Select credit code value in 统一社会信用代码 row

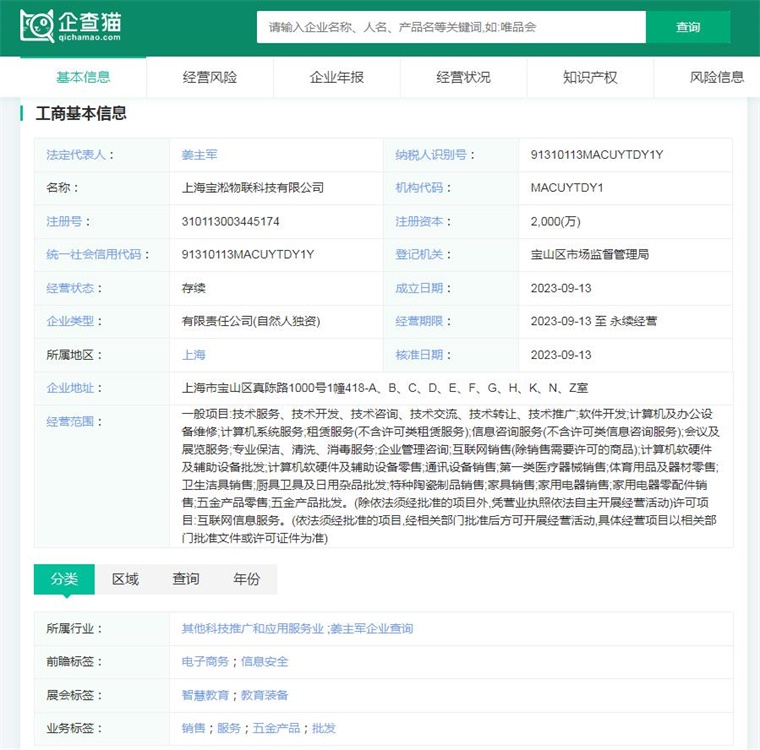pyautogui.click(x=248, y=255)
